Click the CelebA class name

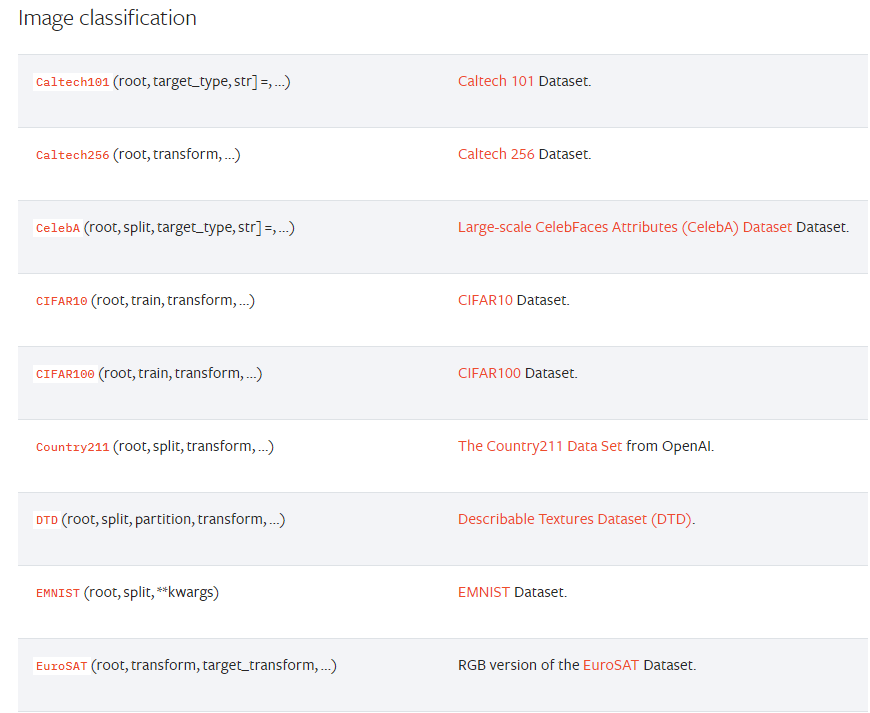[58, 228]
